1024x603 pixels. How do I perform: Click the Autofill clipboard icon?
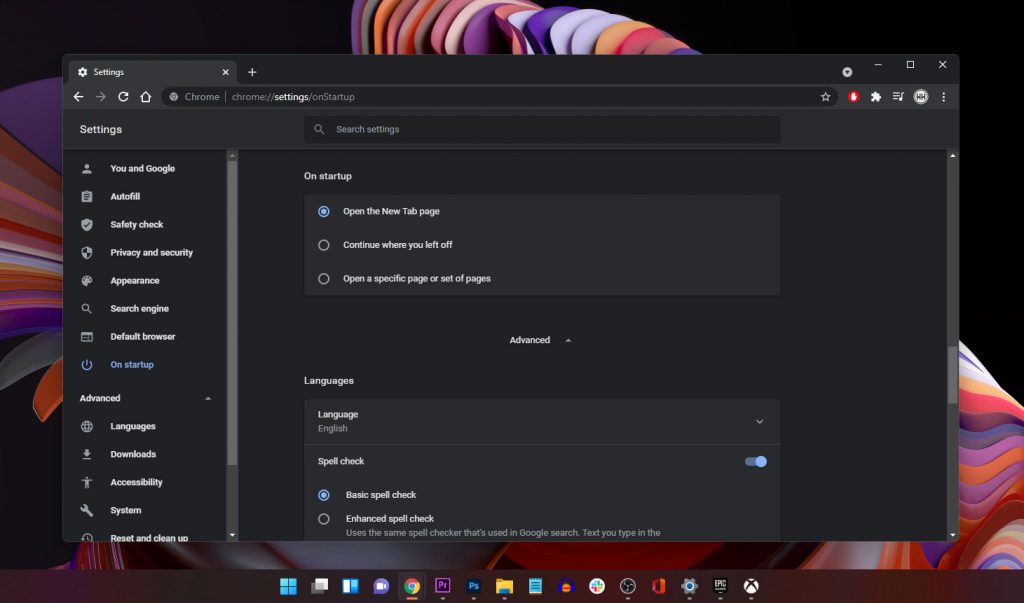(x=87, y=197)
